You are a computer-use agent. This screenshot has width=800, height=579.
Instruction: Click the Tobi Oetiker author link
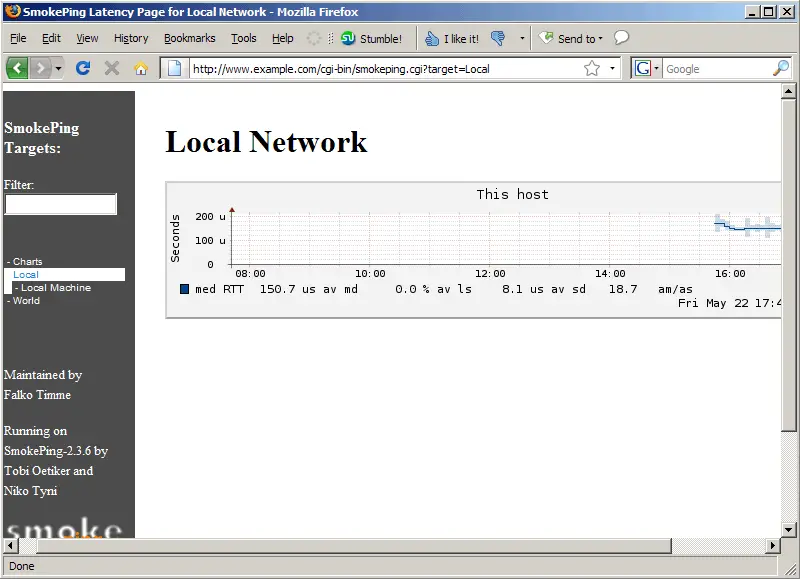pos(37,471)
